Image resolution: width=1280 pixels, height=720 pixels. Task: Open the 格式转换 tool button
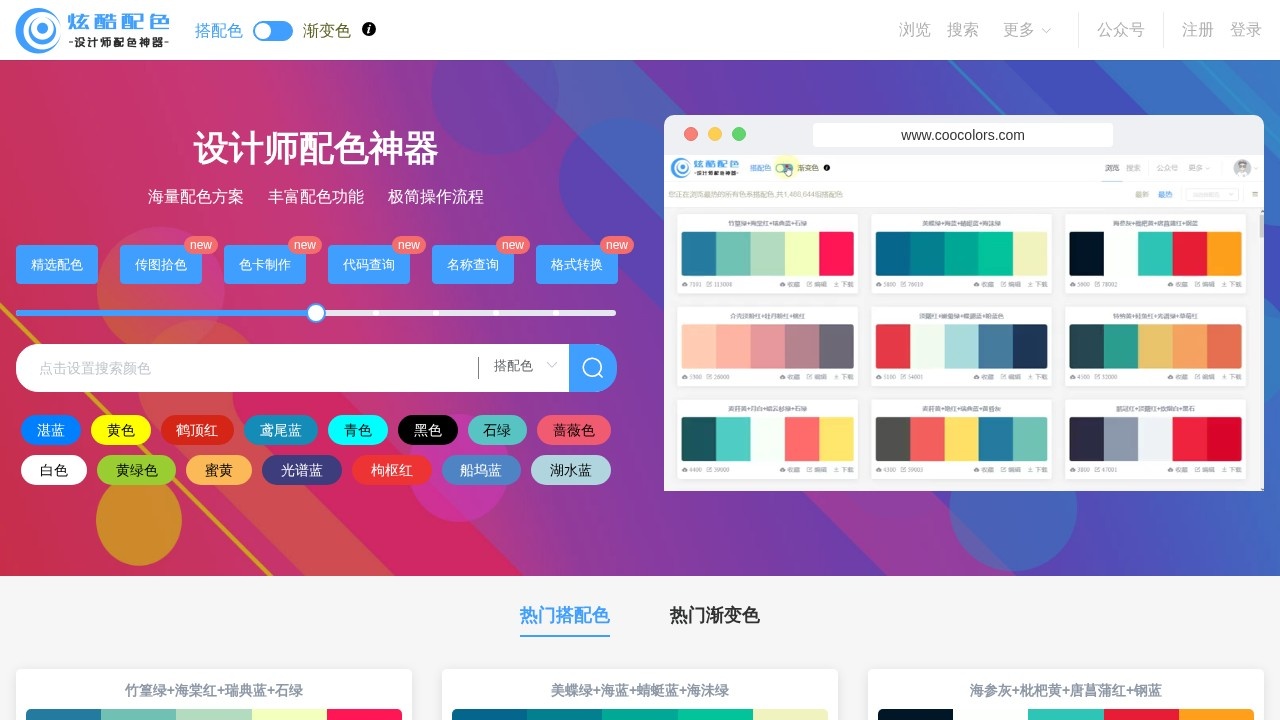pyautogui.click(x=577, y=265)
